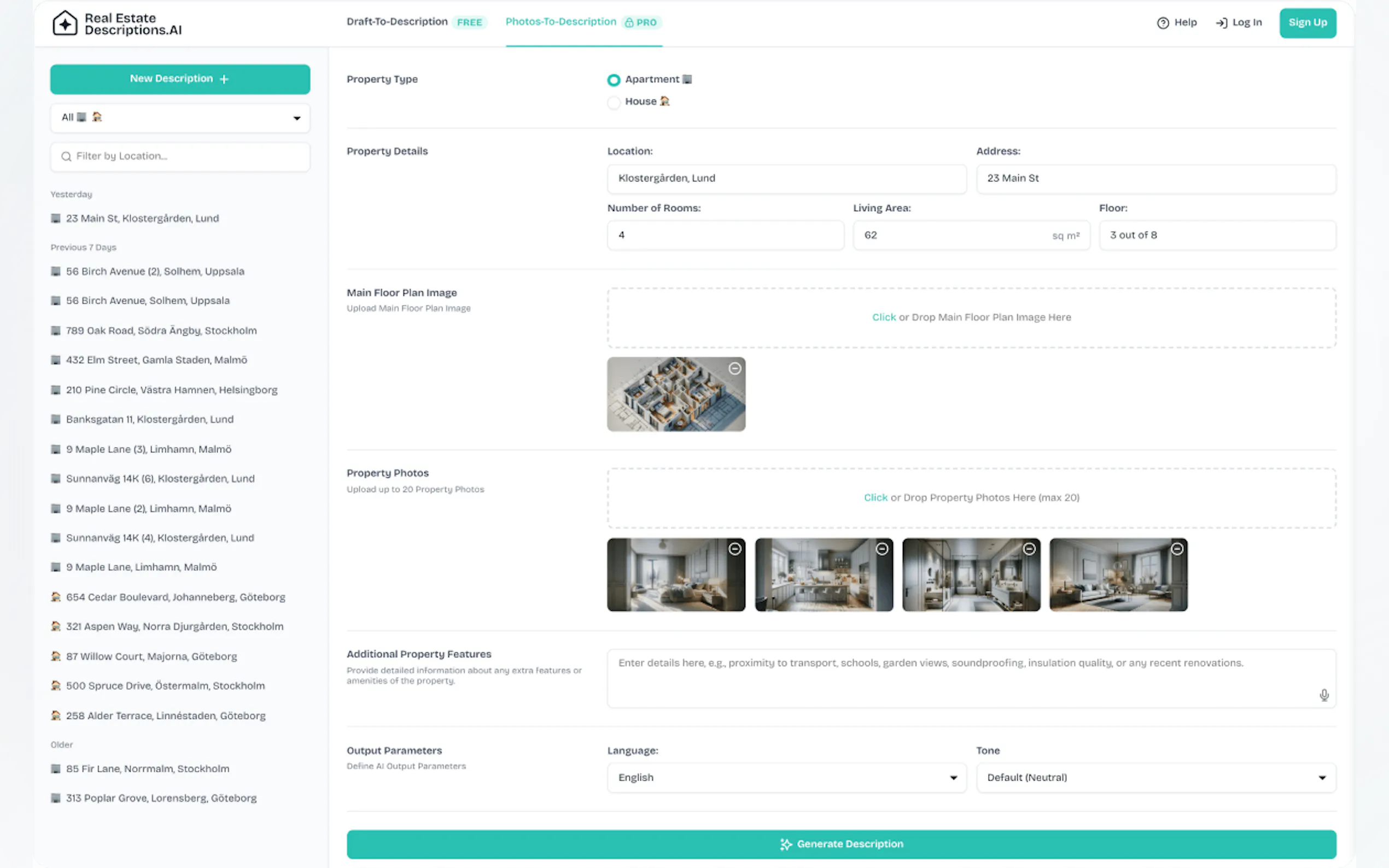Viewport: 1389px width, 868px height.
Task: Click the Real Estate Descriptions.AI logo icon
Action: (x=65, y=24)
